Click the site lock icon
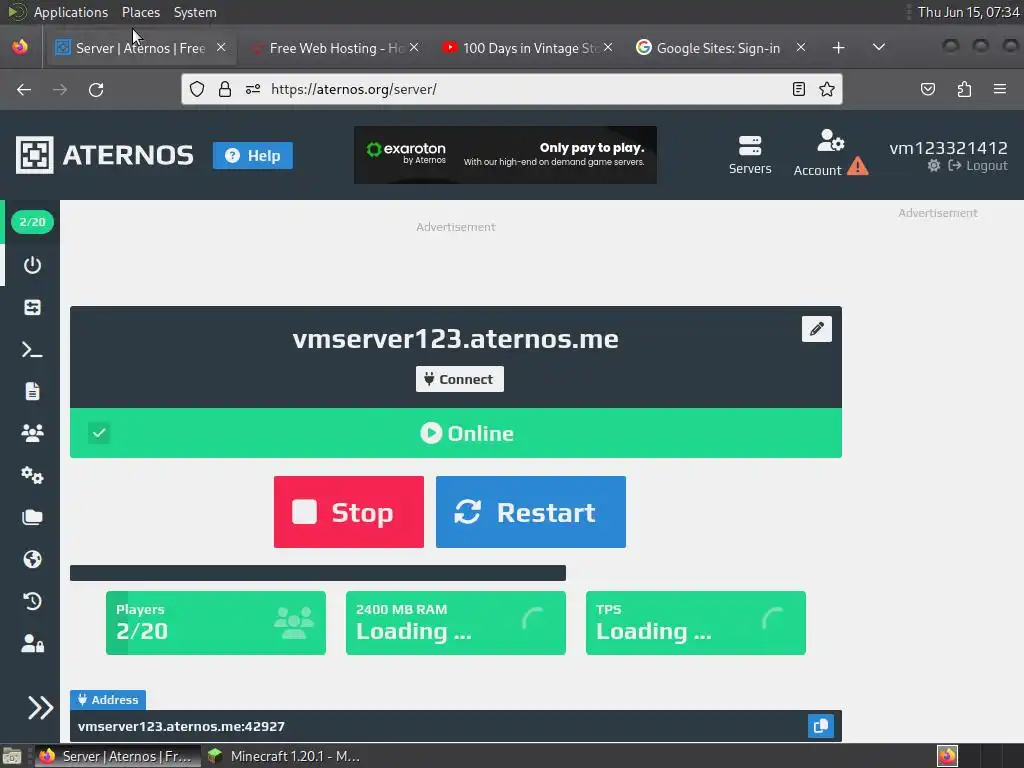The height and width of the screenshot is (768, 1024). [x=225, y=89]
